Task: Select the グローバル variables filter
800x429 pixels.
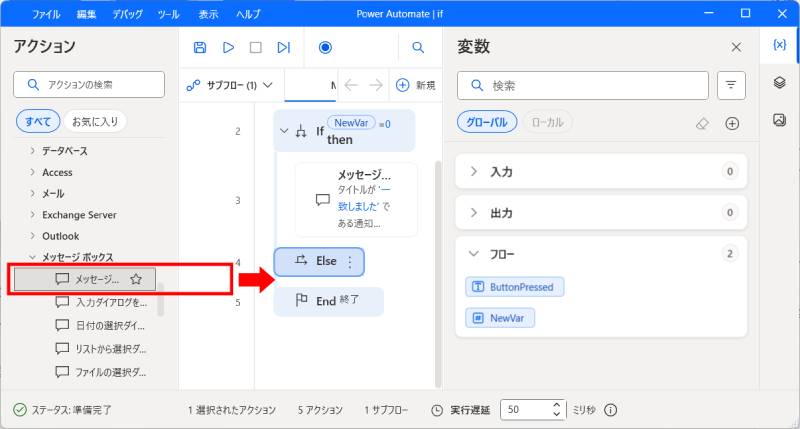Action: pyautogui.click(x=487, y=122)
